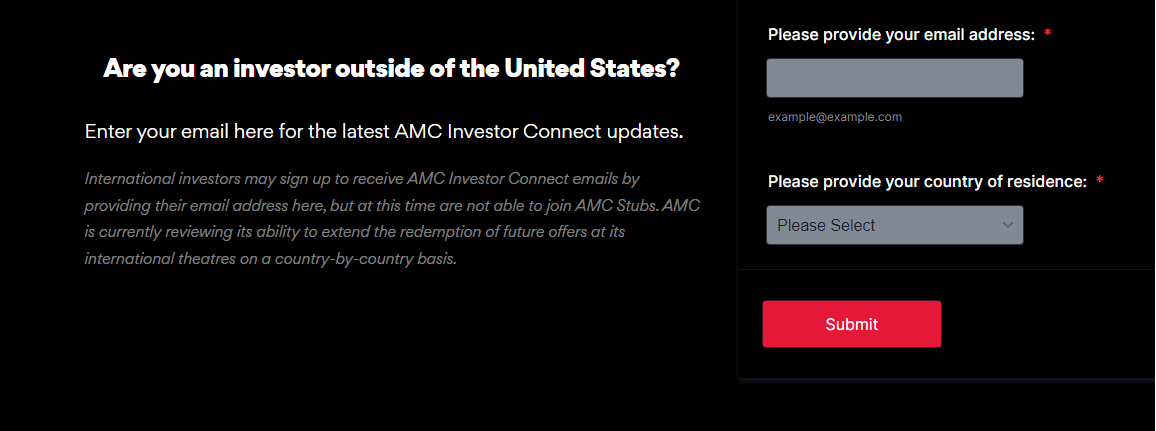1156x431 pixels.
Task: Click the email address input field
Action: pos(894,78)
